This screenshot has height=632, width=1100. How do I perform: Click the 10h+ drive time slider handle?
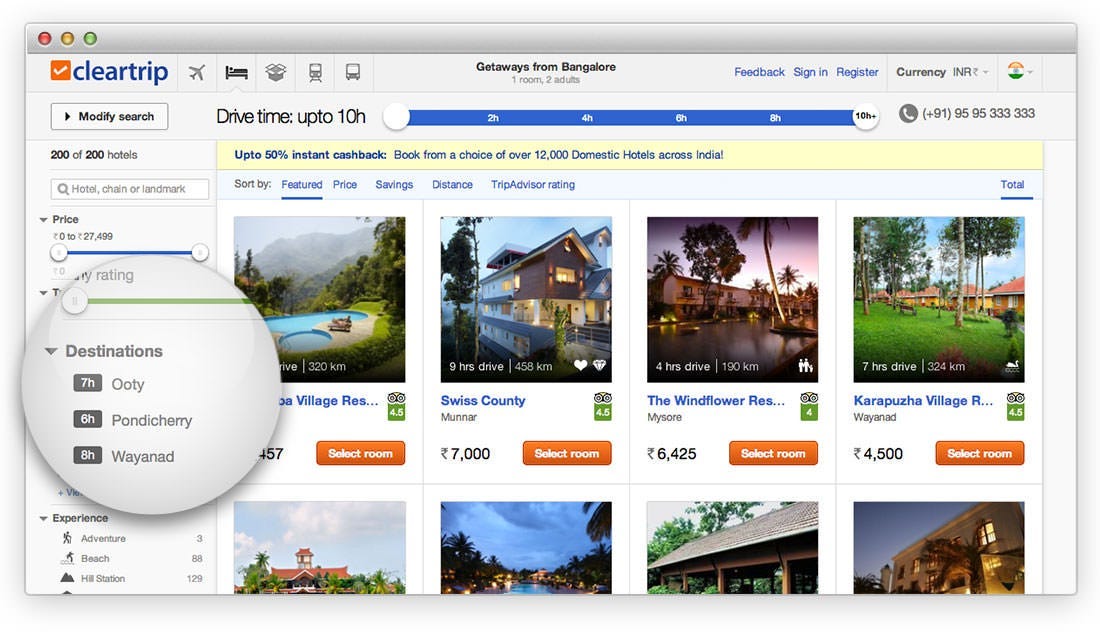pyautogui.click(x=865, y=116)
